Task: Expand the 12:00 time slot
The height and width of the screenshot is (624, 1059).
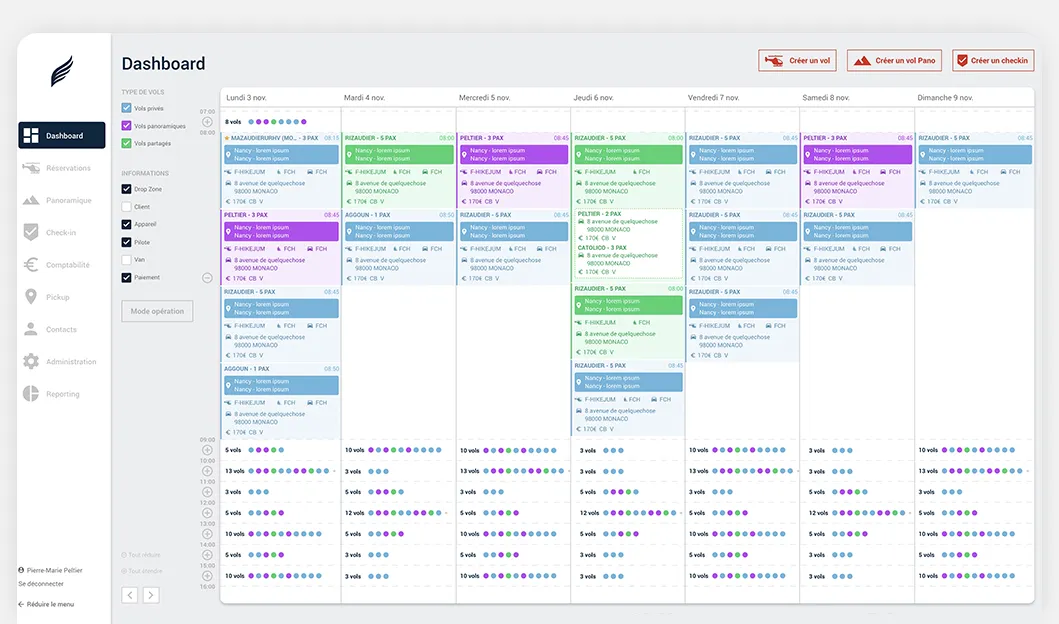Action: [207, 513]
